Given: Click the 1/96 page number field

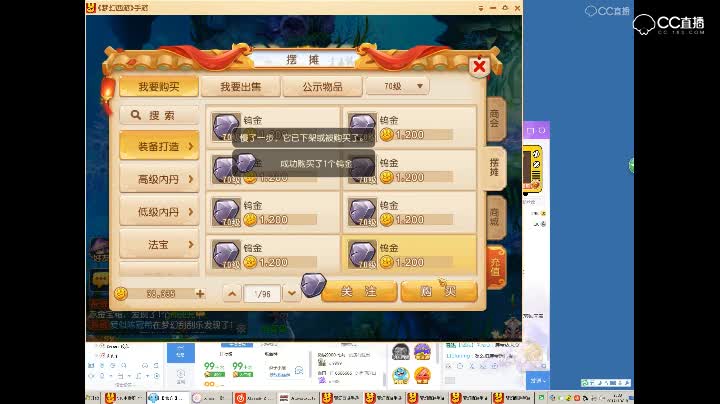Looking at the screenshot, I should tap(262, 293).
